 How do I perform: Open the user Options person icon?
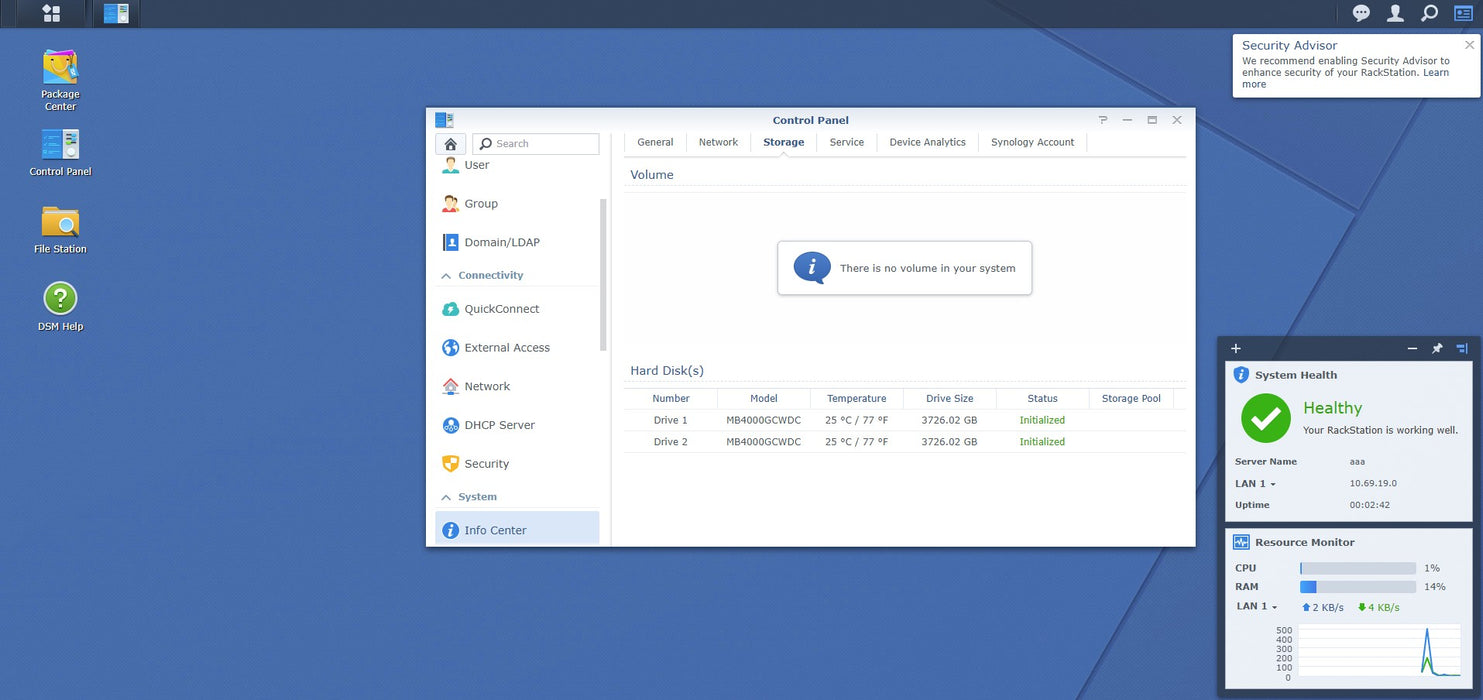tap(1395, 13)
